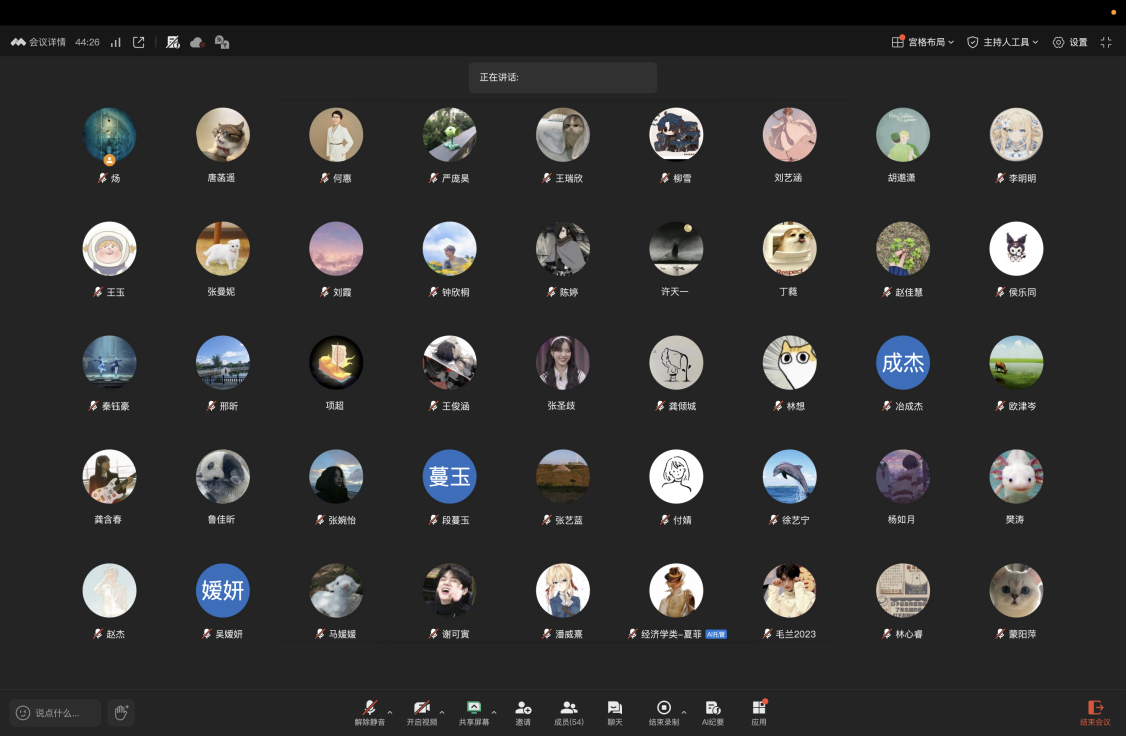Stop recording with 结束录制
The height and width of the screenshot is (736, 1126).
click(663, 712)
